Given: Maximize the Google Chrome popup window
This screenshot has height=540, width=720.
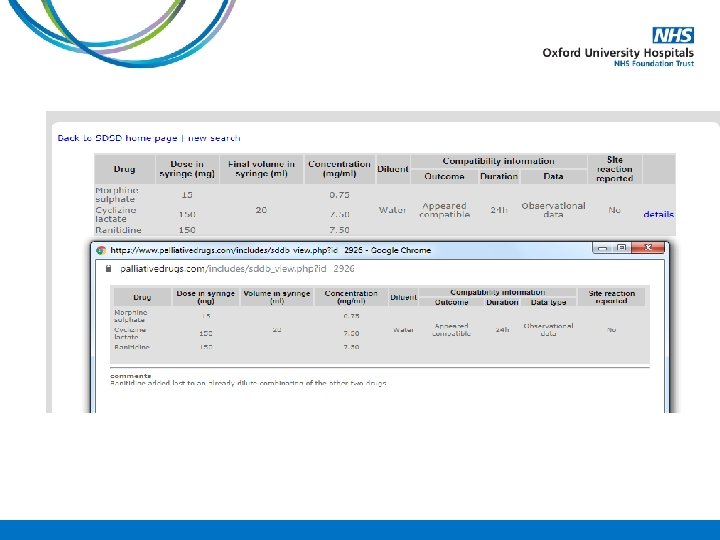Looking at the screenshot, I should coord(622,248).
